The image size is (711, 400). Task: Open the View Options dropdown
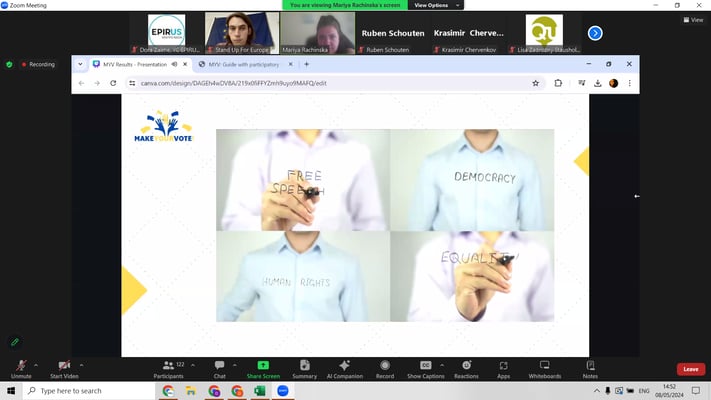[436, 5]
